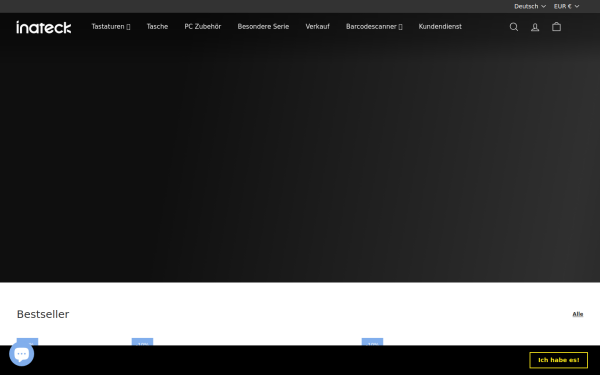Screen dimensions: 600x375
Task: Click the Bestseller heading
Action: pyautogui.click(x=43, y=314)
